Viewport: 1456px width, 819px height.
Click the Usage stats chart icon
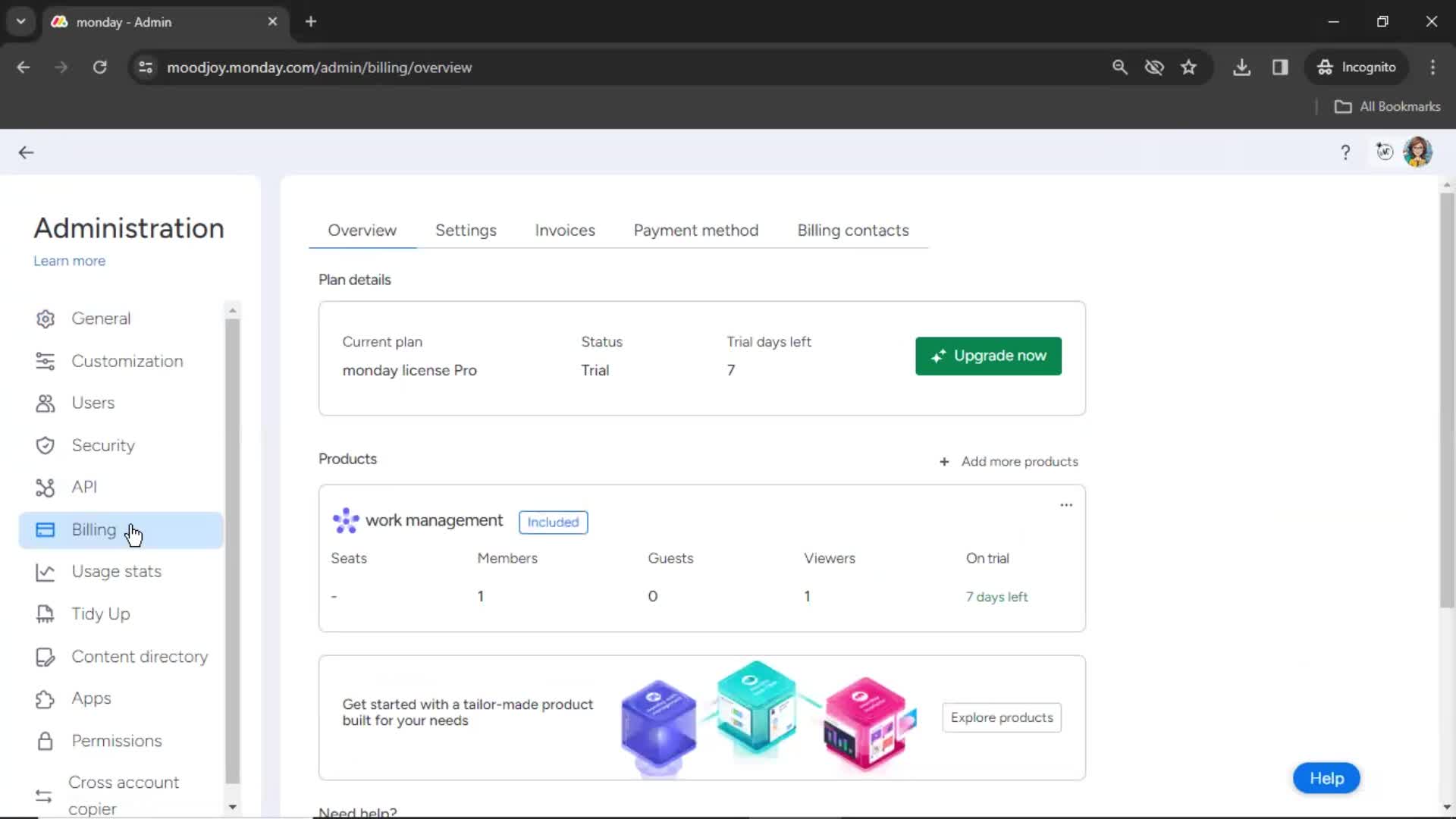[45, 573]
